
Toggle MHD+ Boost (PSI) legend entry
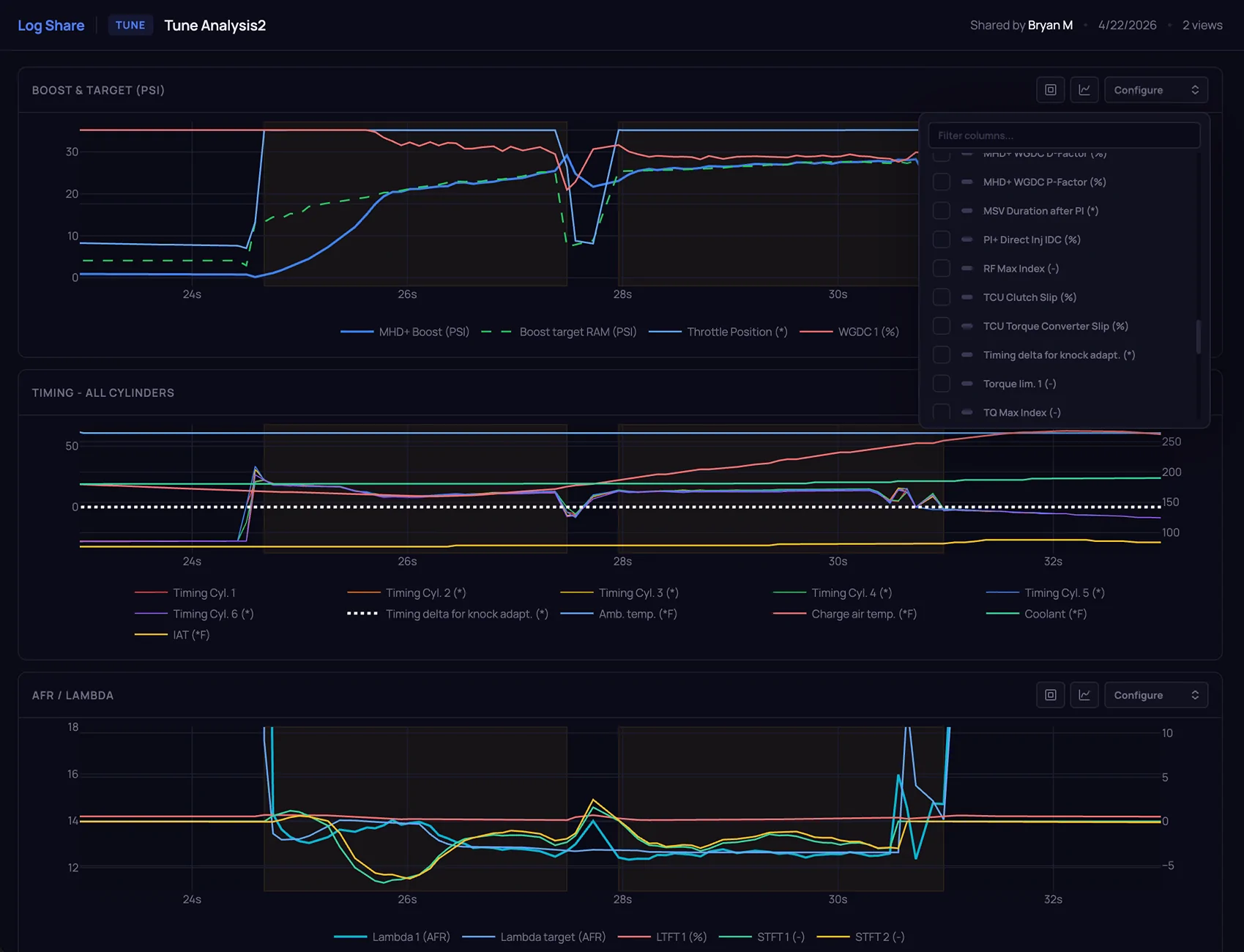click(x=405, y=332)
